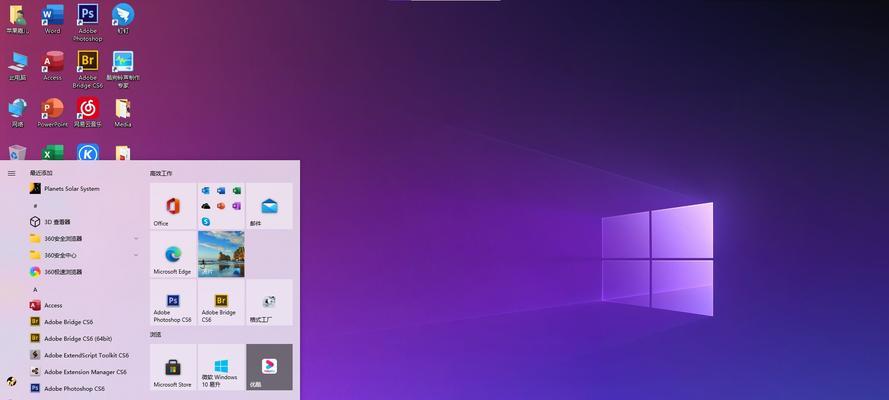Viewport: 889px width, 400px height.
Task: Open the 酷狗铃声制作专家 desktop shortcut
Action: [x=123, y=70]
